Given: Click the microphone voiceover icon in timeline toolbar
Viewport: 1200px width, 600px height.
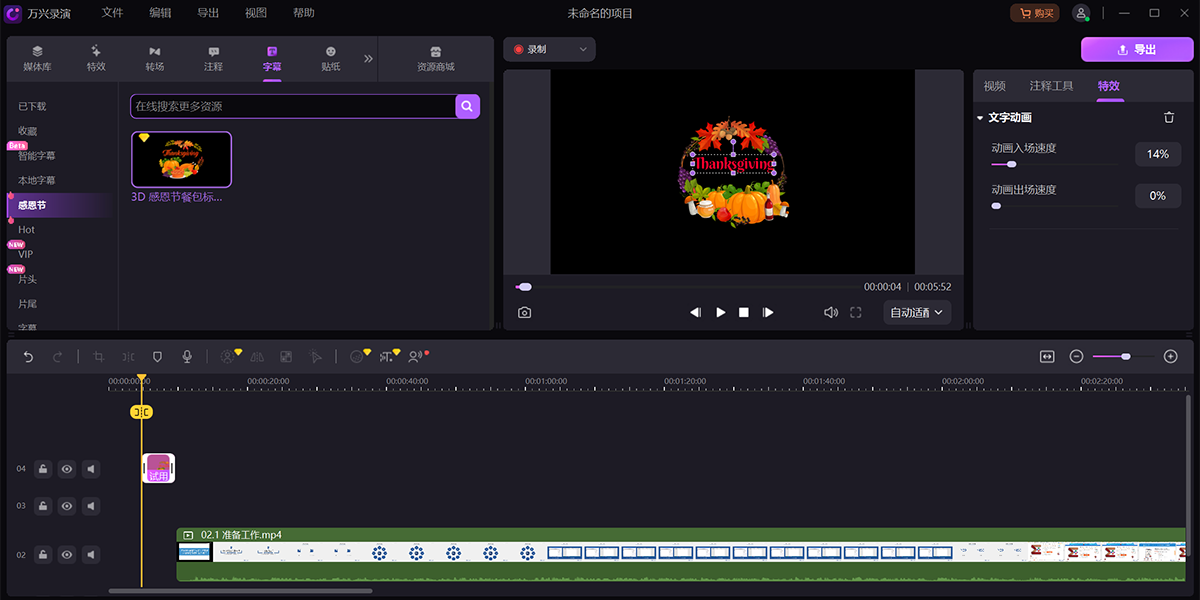Looking at the screenshot, I should tap(186, 356).
